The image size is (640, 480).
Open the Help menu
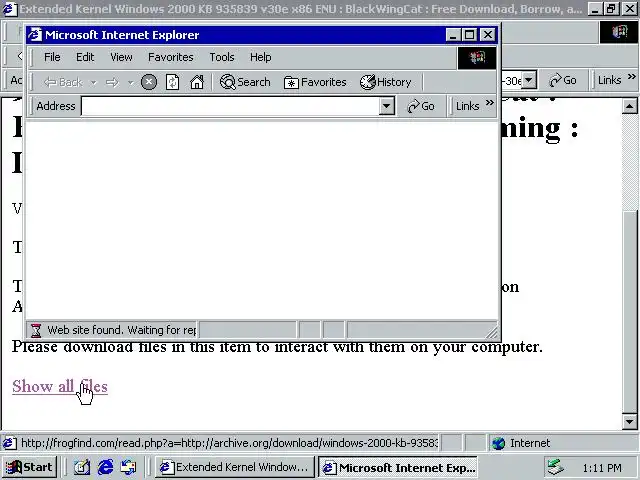pyautogui.click(x=260, y=57)
